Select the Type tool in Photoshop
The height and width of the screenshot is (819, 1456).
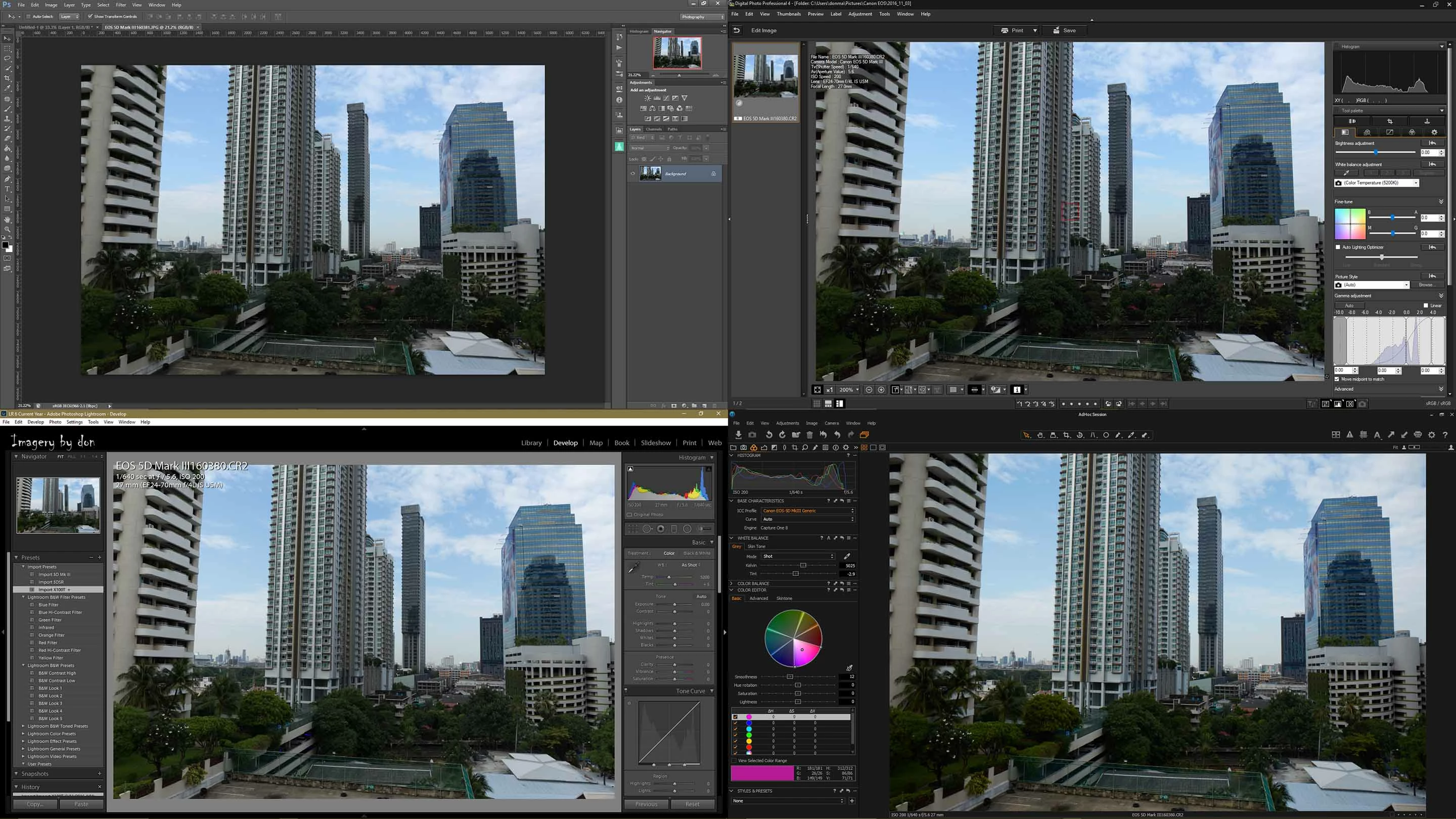(8, 189)
